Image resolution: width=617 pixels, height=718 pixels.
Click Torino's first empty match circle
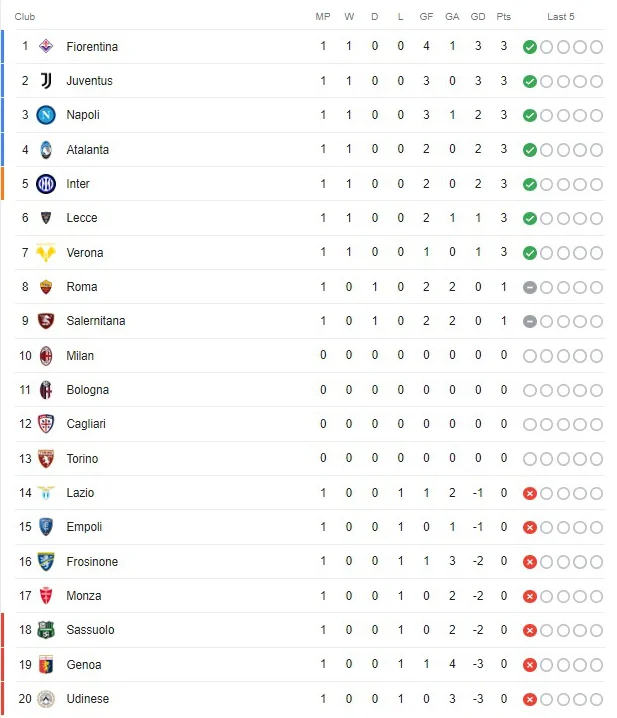coord(530,459)
